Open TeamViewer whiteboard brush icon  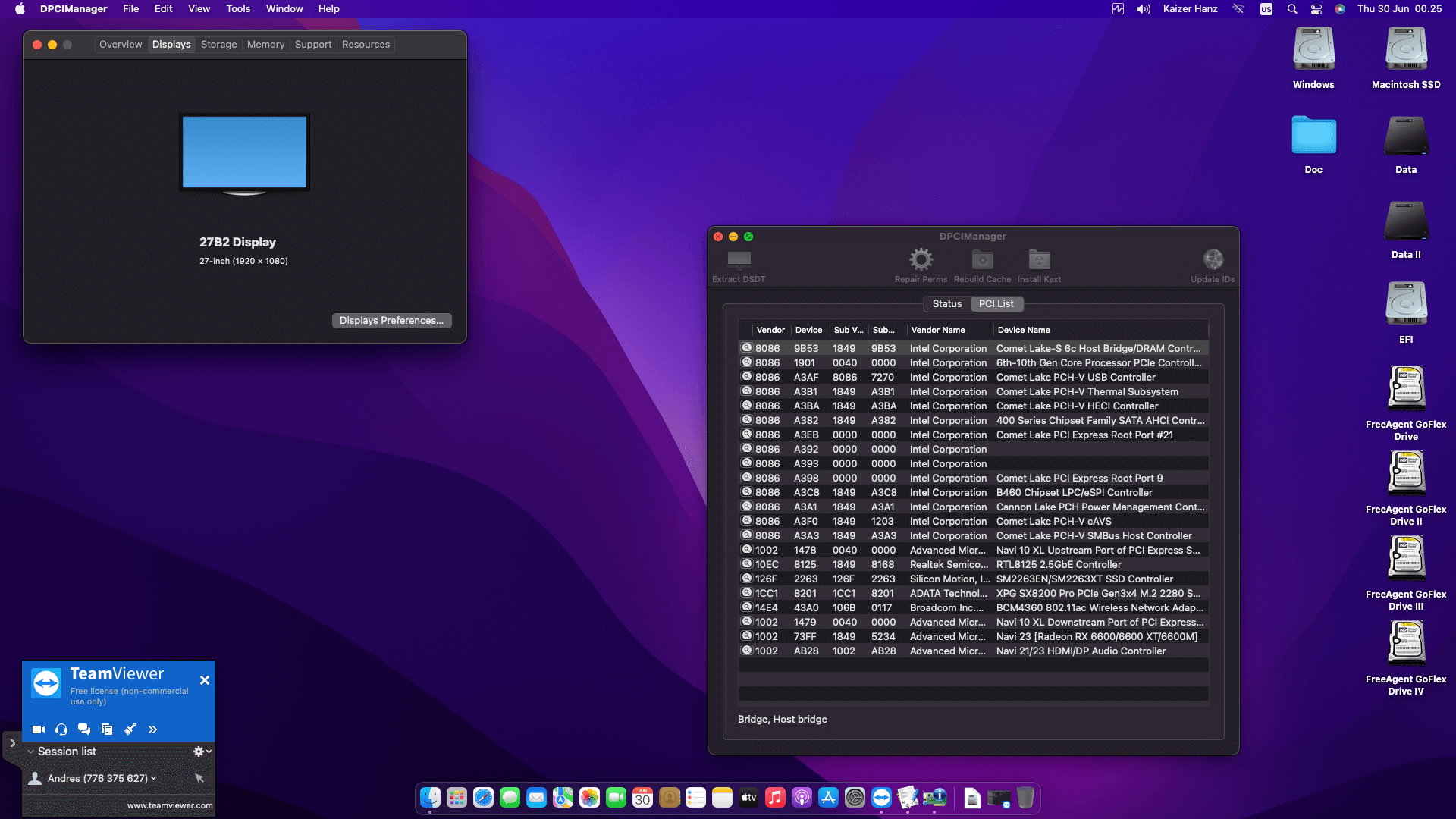[130, 730]
